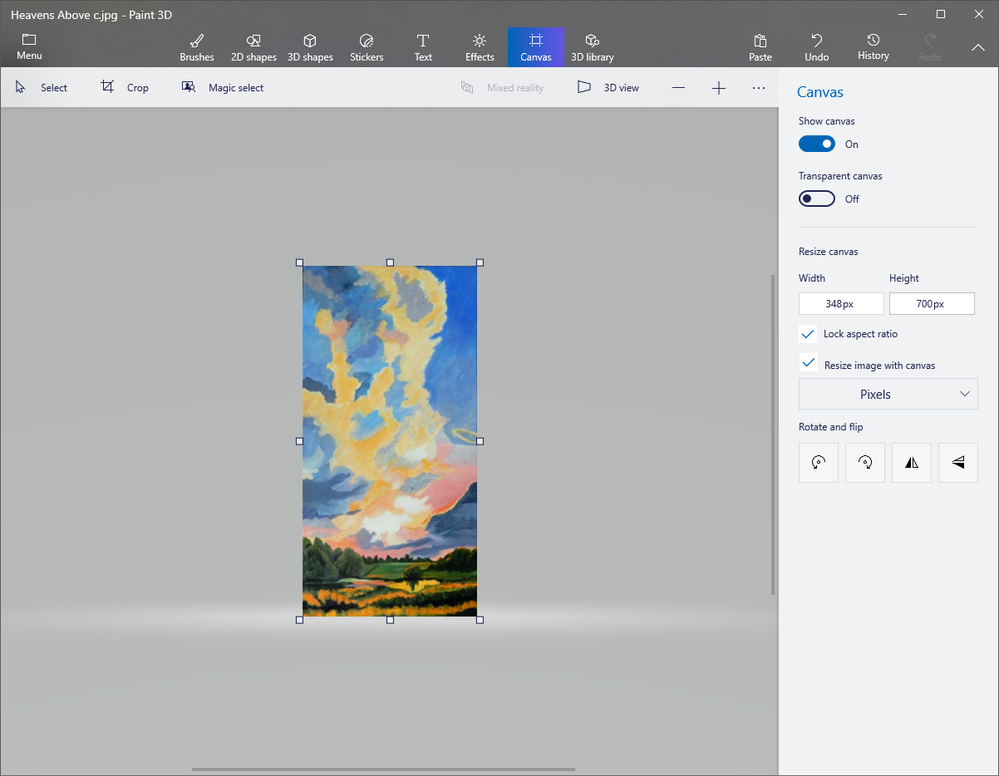Turn off the Show canvas toggle
Viewport: 999px width, 776px height.
pos(816,144)
